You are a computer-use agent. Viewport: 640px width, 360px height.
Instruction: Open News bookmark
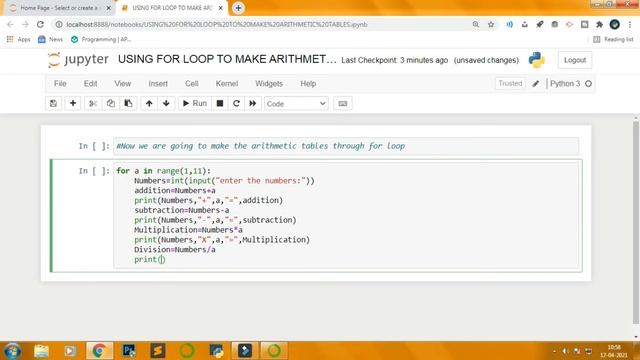[50, 40]
